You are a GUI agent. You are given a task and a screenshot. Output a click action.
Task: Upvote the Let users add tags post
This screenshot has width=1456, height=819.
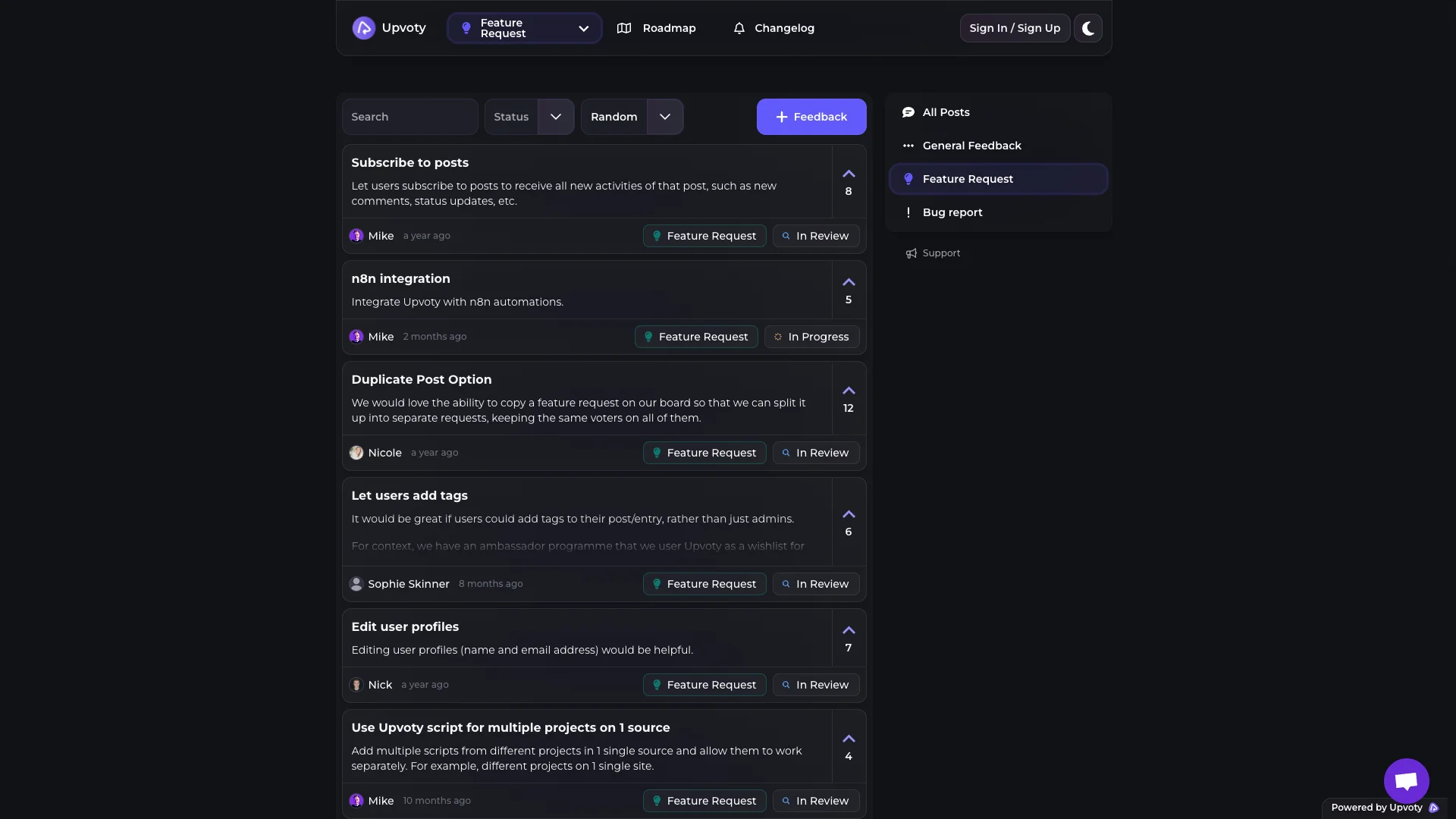coord(849,515)
